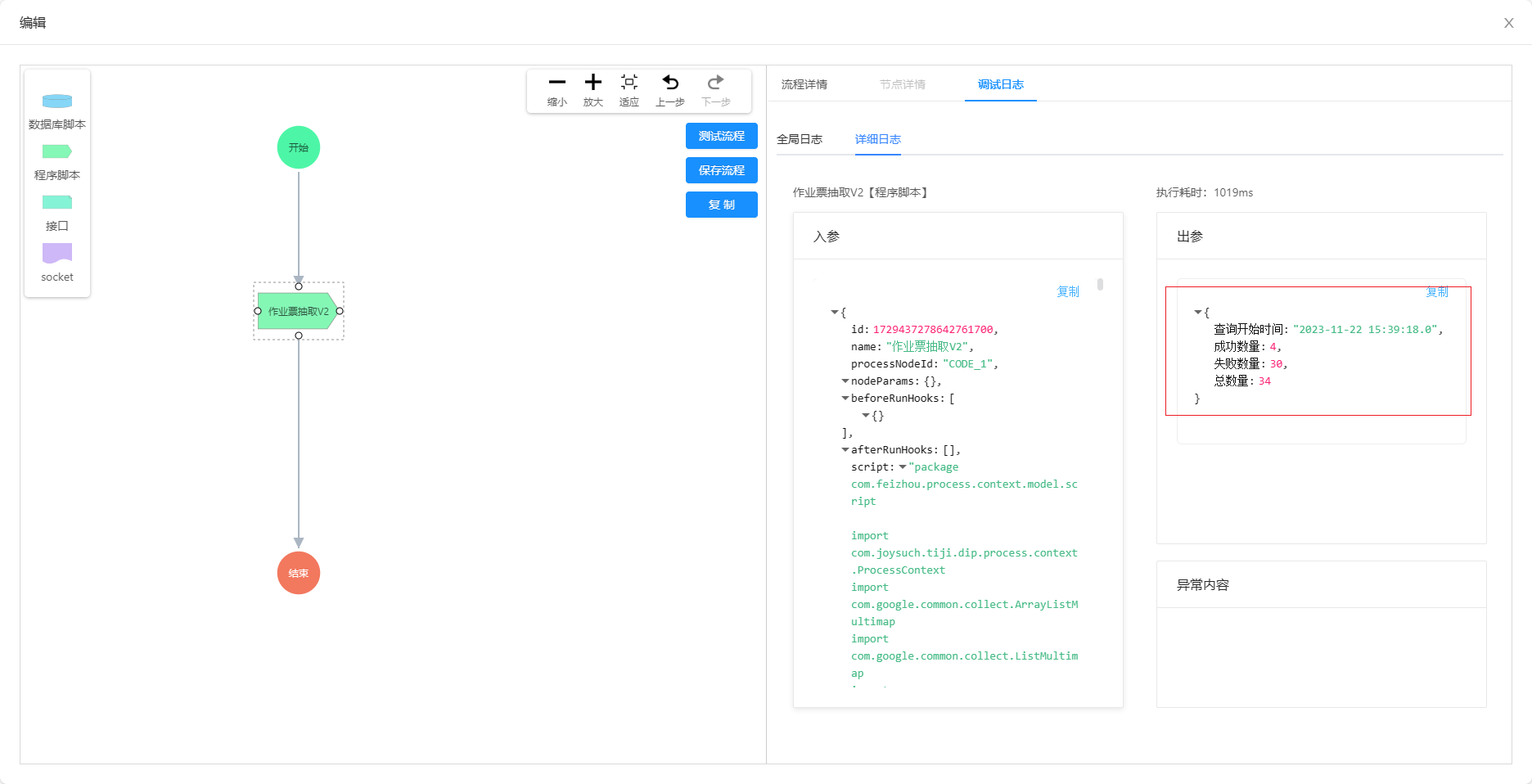This screenshot has height=784, width=1532.
Task: Select the 数据库脚本 cylinder node icon
Action: (57, 101)
